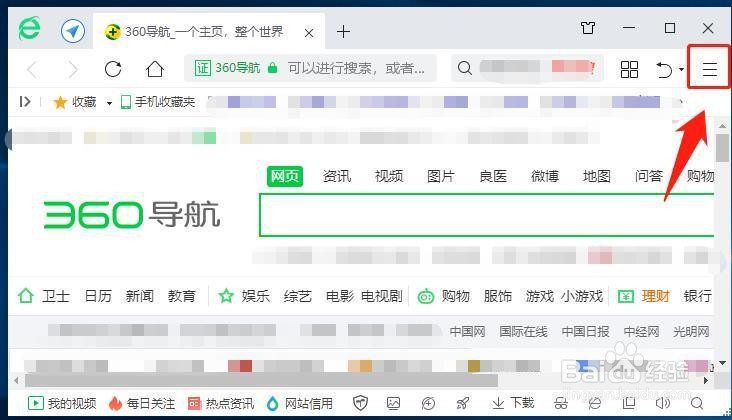732x420 pixels.
Task: Expand the undo closed tabs dropdown arrow
Action: pos(681,70)
